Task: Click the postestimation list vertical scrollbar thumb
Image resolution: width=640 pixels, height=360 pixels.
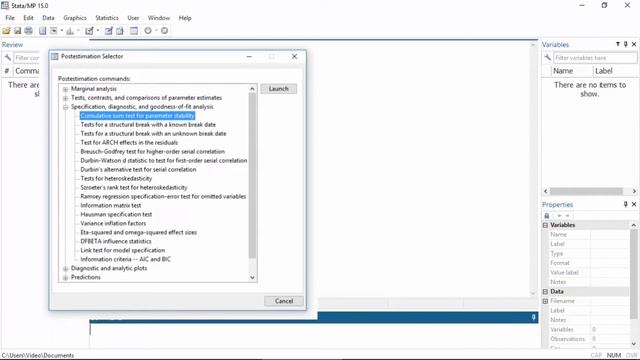Action: pyautogui.click(x=252, y=176)
